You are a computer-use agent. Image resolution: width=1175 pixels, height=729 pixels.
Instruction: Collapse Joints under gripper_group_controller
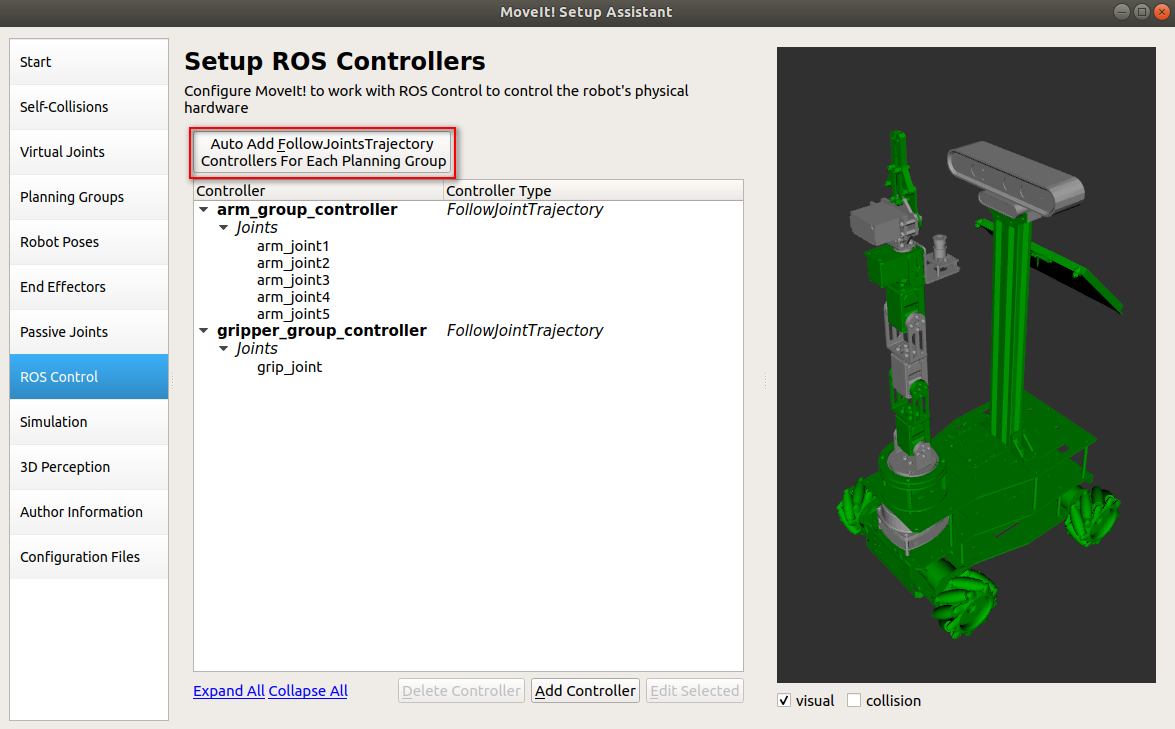tap(223, 348)
